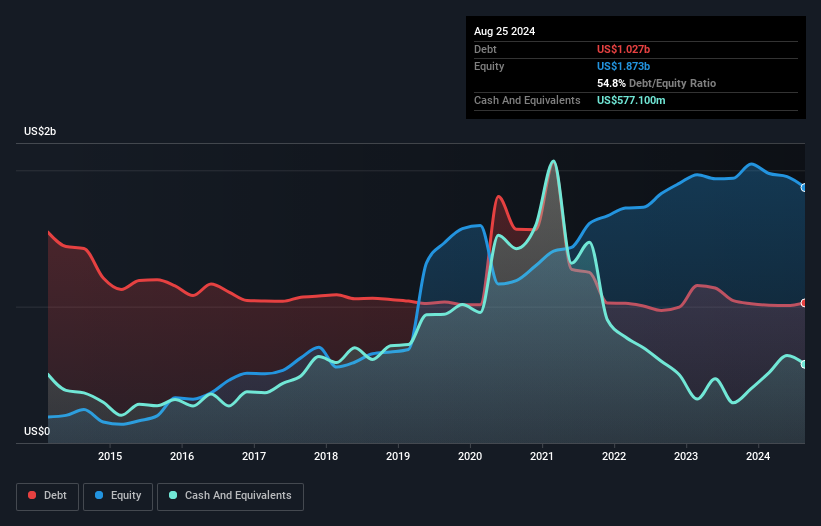Toggle the Equity legend button
This screenshot has width=821, height=526.
point(118,496)
